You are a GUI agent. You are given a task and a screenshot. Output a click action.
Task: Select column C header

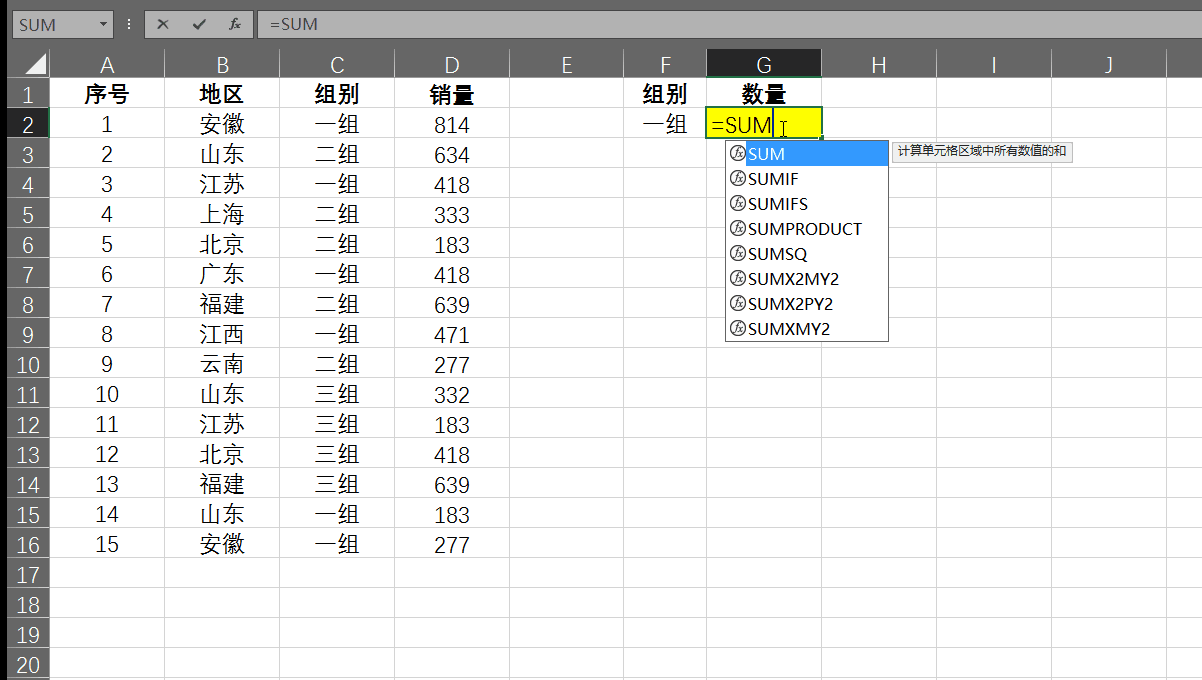click(x=337, y=65)
